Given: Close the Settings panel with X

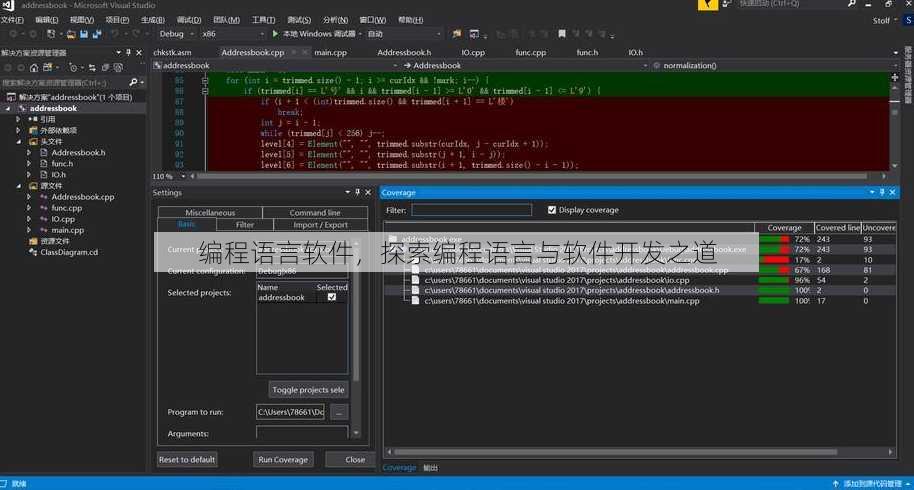Looking at the screenshot, I should coord(368,192).
